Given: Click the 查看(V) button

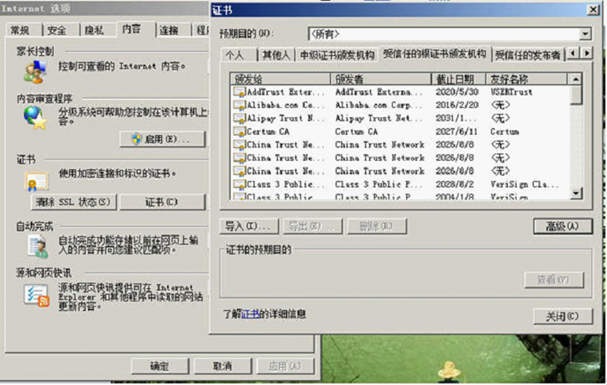Looking at the screenshot, I should pyautogui.click(x=554, y=280).
